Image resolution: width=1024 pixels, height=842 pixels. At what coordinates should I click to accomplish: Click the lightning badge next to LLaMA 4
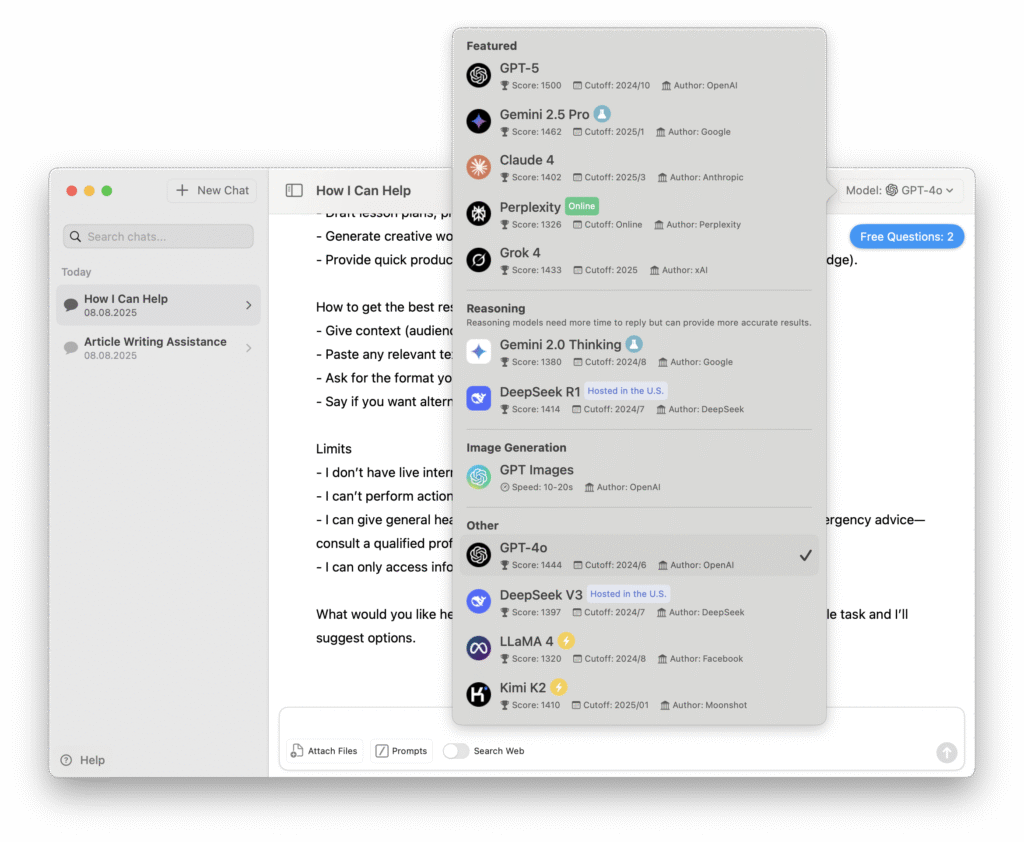point(566,641)
